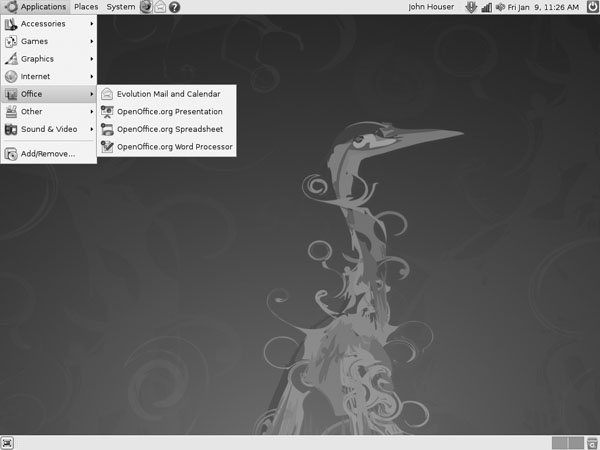Image resolution: width=600 pixels, height=450 pixels.
Task: Launch OpenOffice.org Word Processor
Action: [173, 147]
